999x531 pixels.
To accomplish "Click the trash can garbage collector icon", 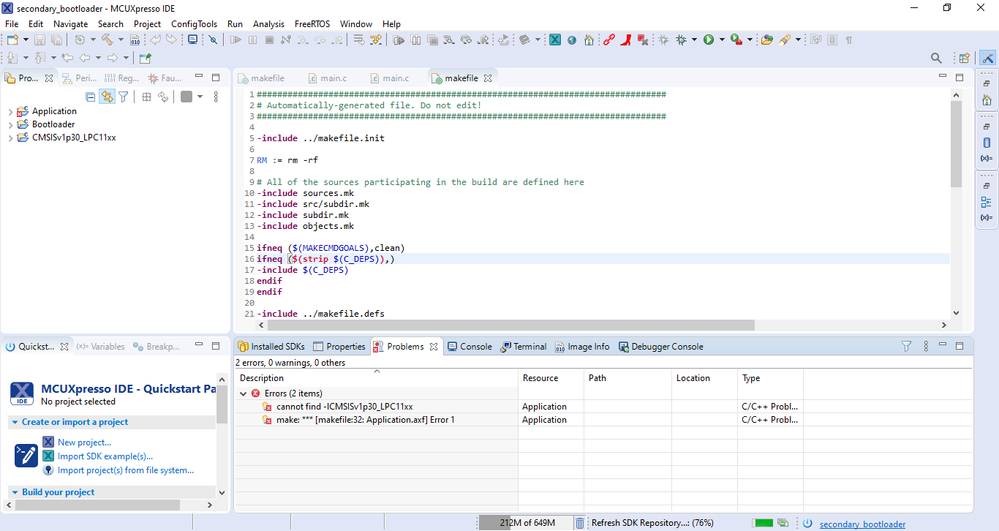I will (580, 523).
